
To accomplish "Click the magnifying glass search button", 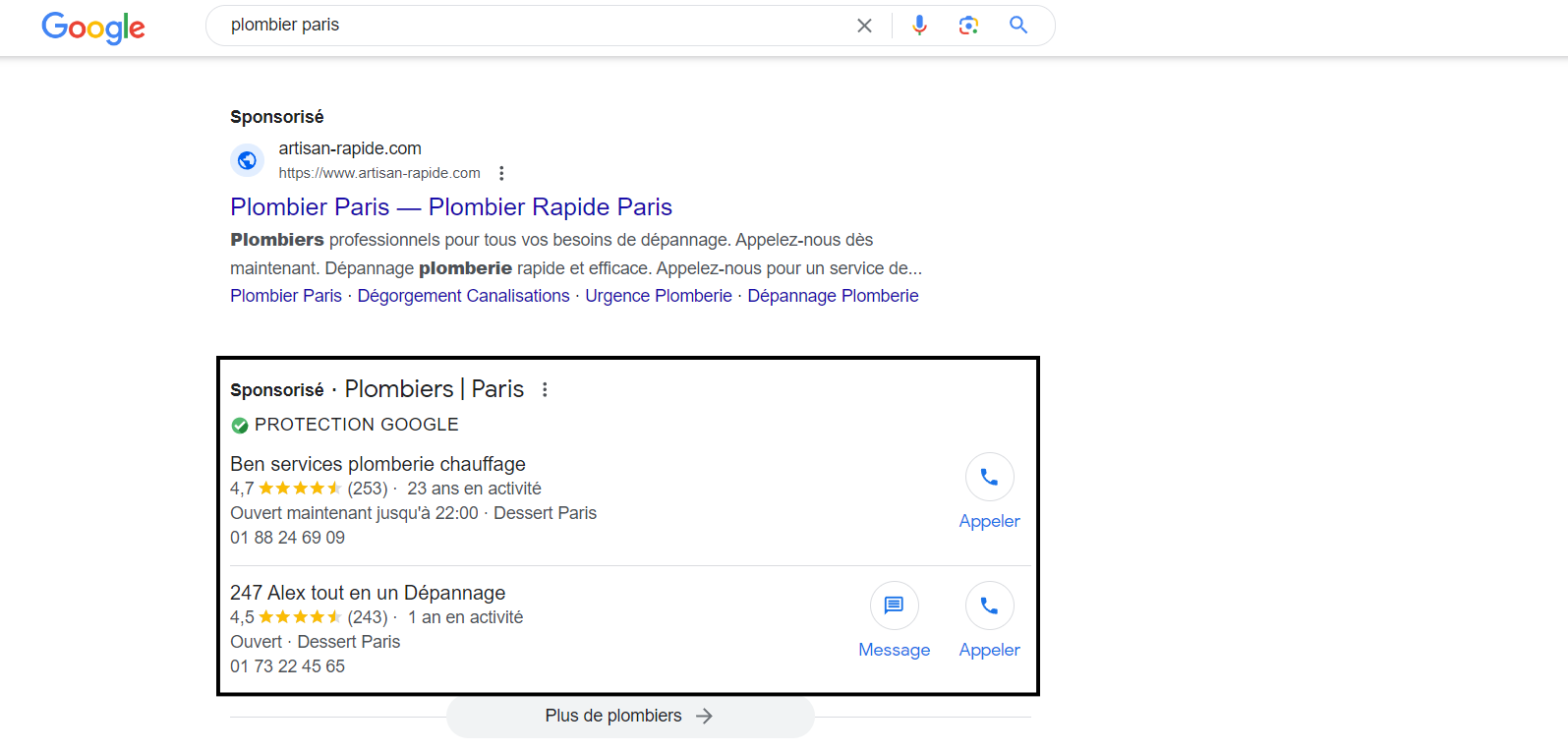I will point(1018,26).
